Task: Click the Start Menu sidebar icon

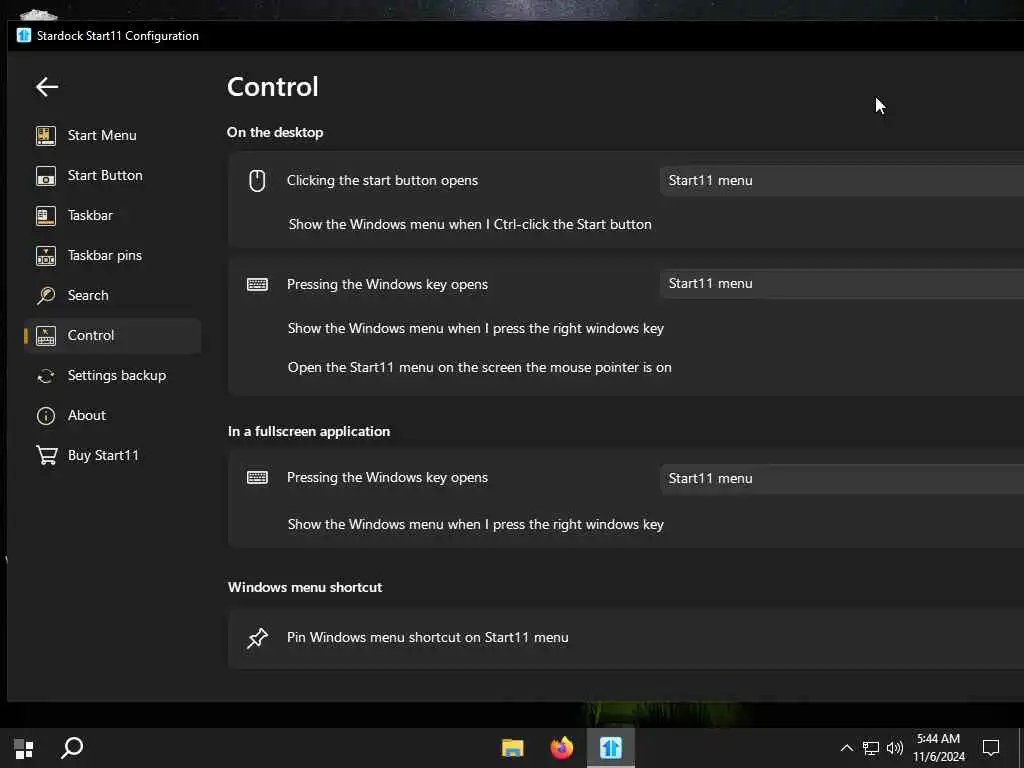Action: [46, 136]
